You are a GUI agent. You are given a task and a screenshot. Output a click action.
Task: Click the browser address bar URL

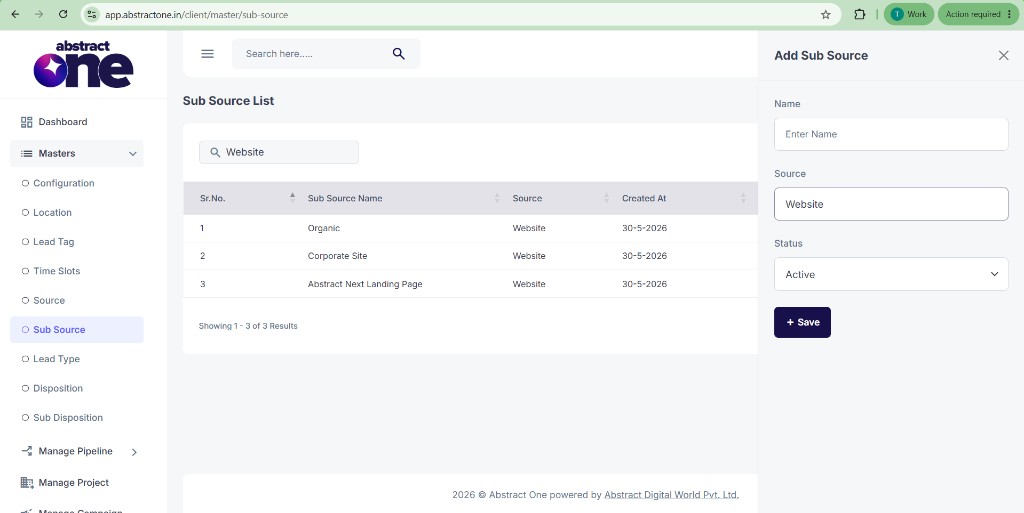tap(197, 14)
